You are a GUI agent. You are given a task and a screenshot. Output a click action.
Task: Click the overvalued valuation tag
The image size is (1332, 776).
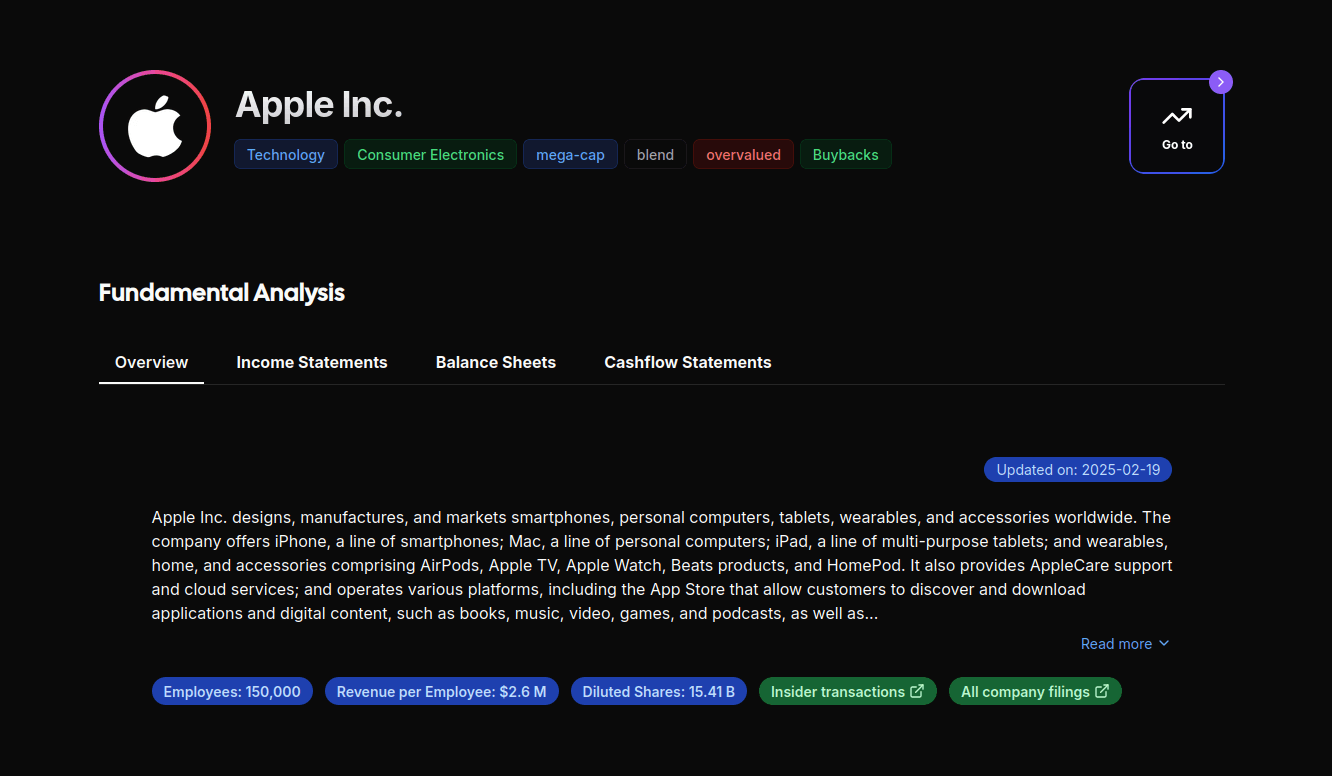point(743,154)
